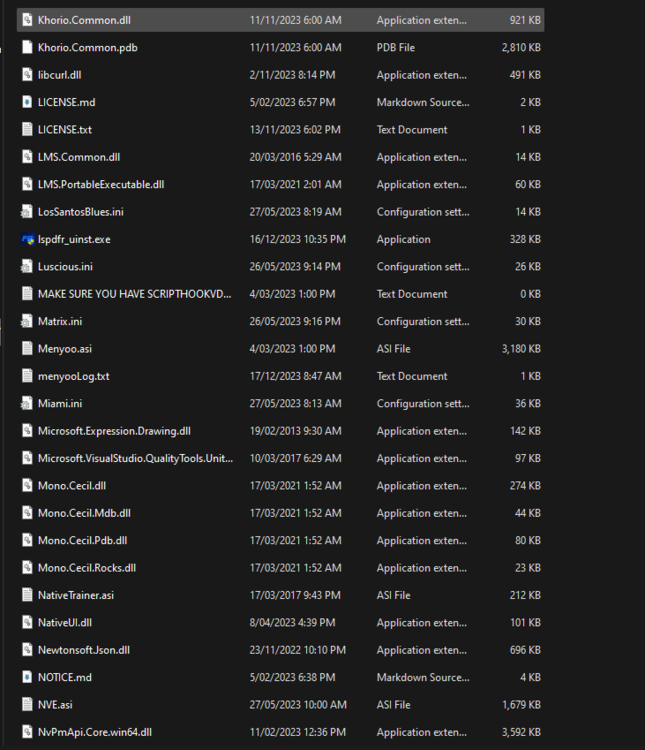Click the PDB File type cell
The height and width of the screenshot is (750, 645).
(396, 47)
